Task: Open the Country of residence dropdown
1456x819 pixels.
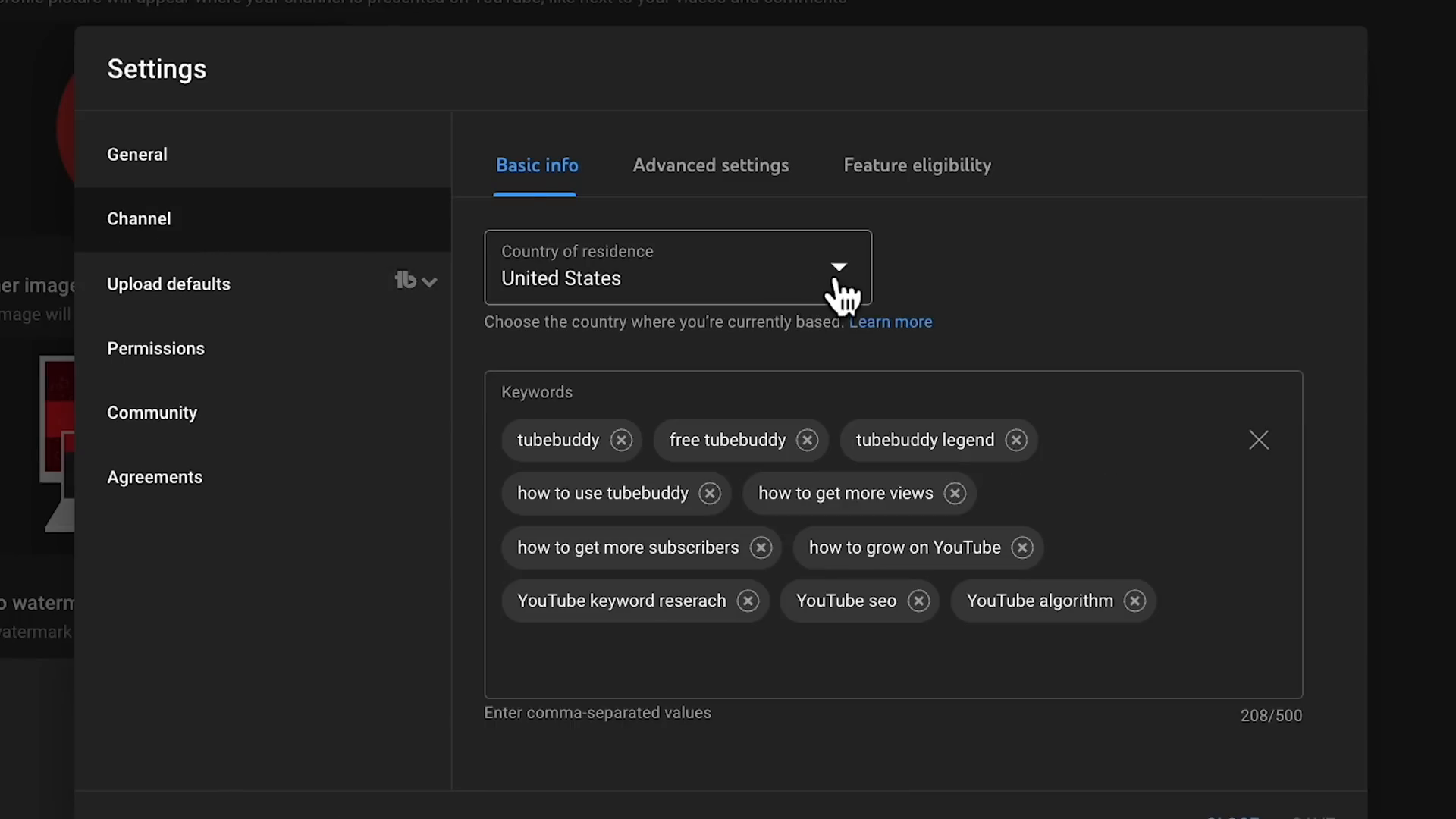Action: (678, 267)
